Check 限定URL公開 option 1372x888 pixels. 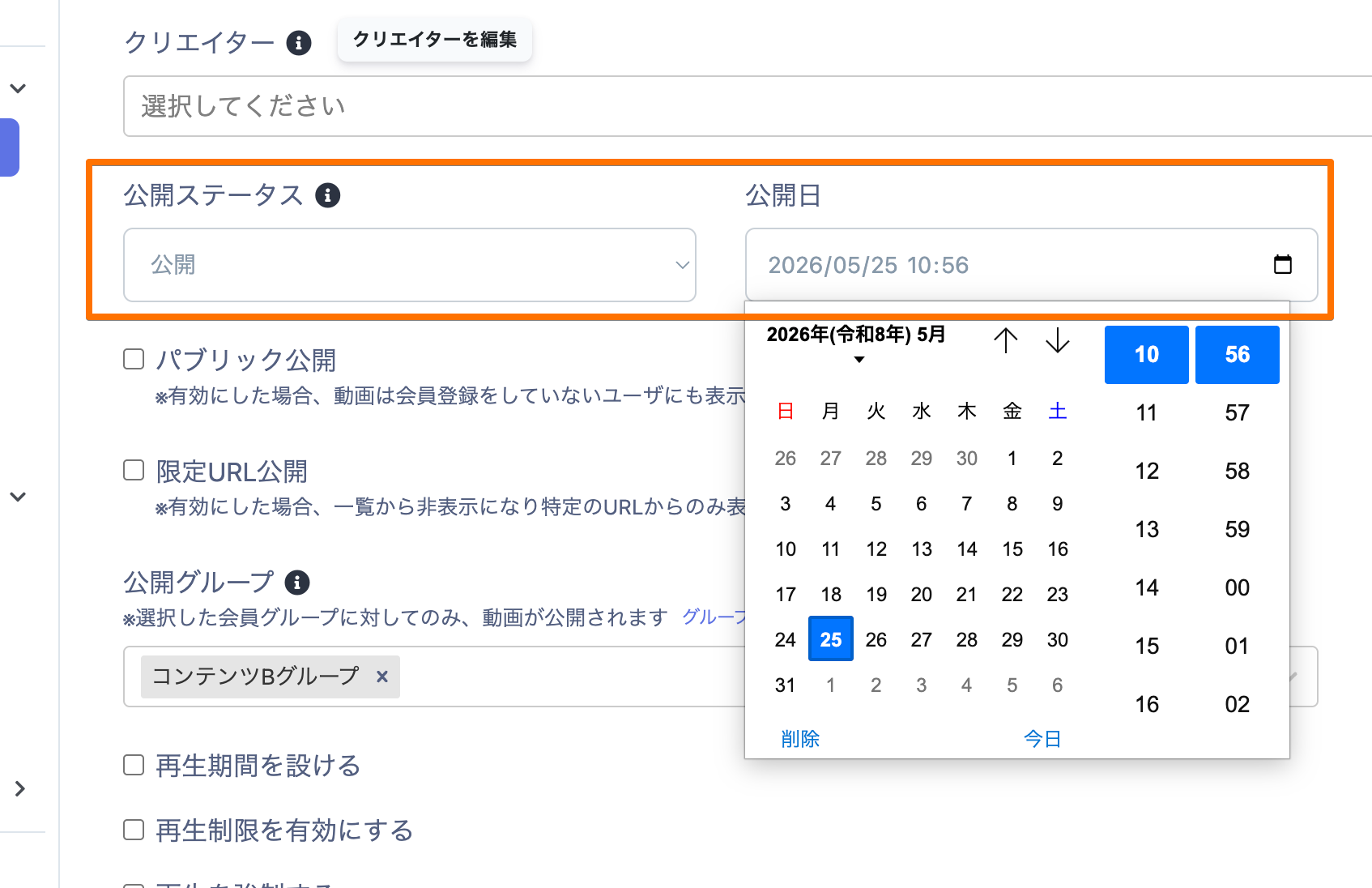coord(134,470)
